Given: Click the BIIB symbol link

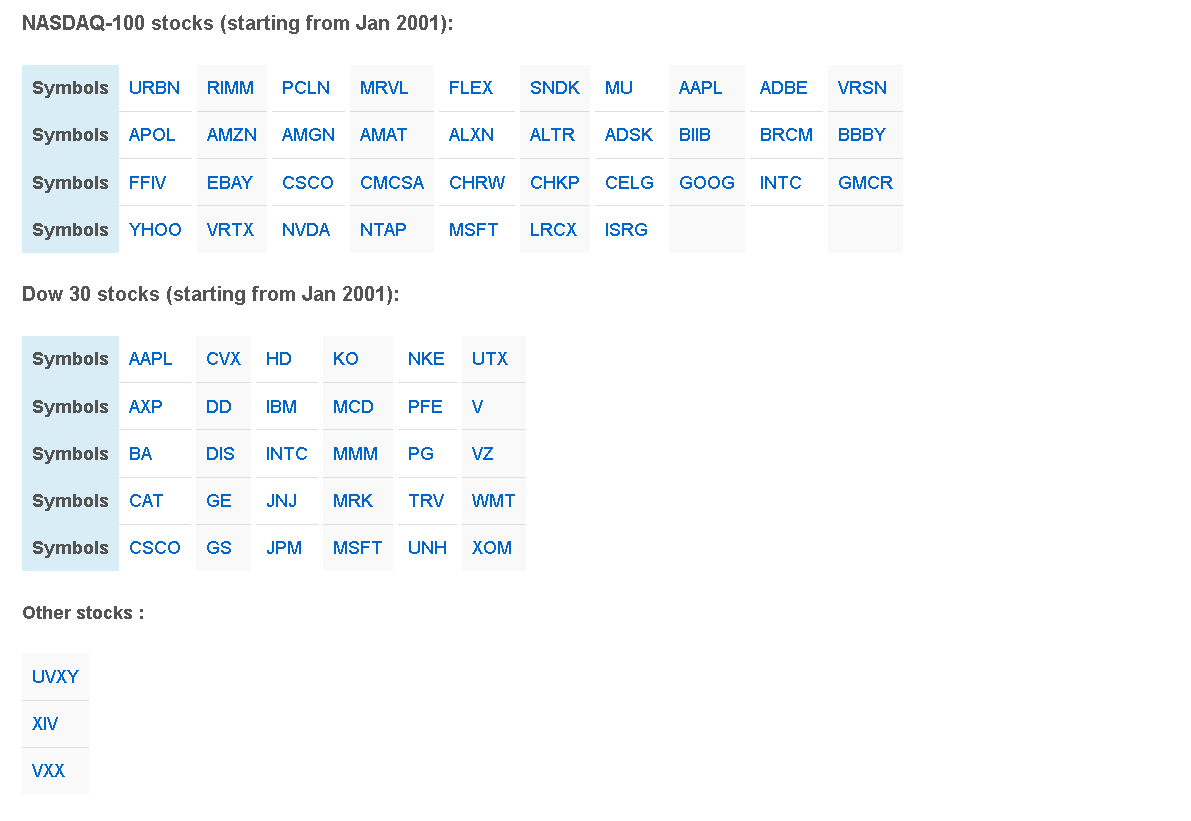Looking at the screenshot, I should click(694, 135).
